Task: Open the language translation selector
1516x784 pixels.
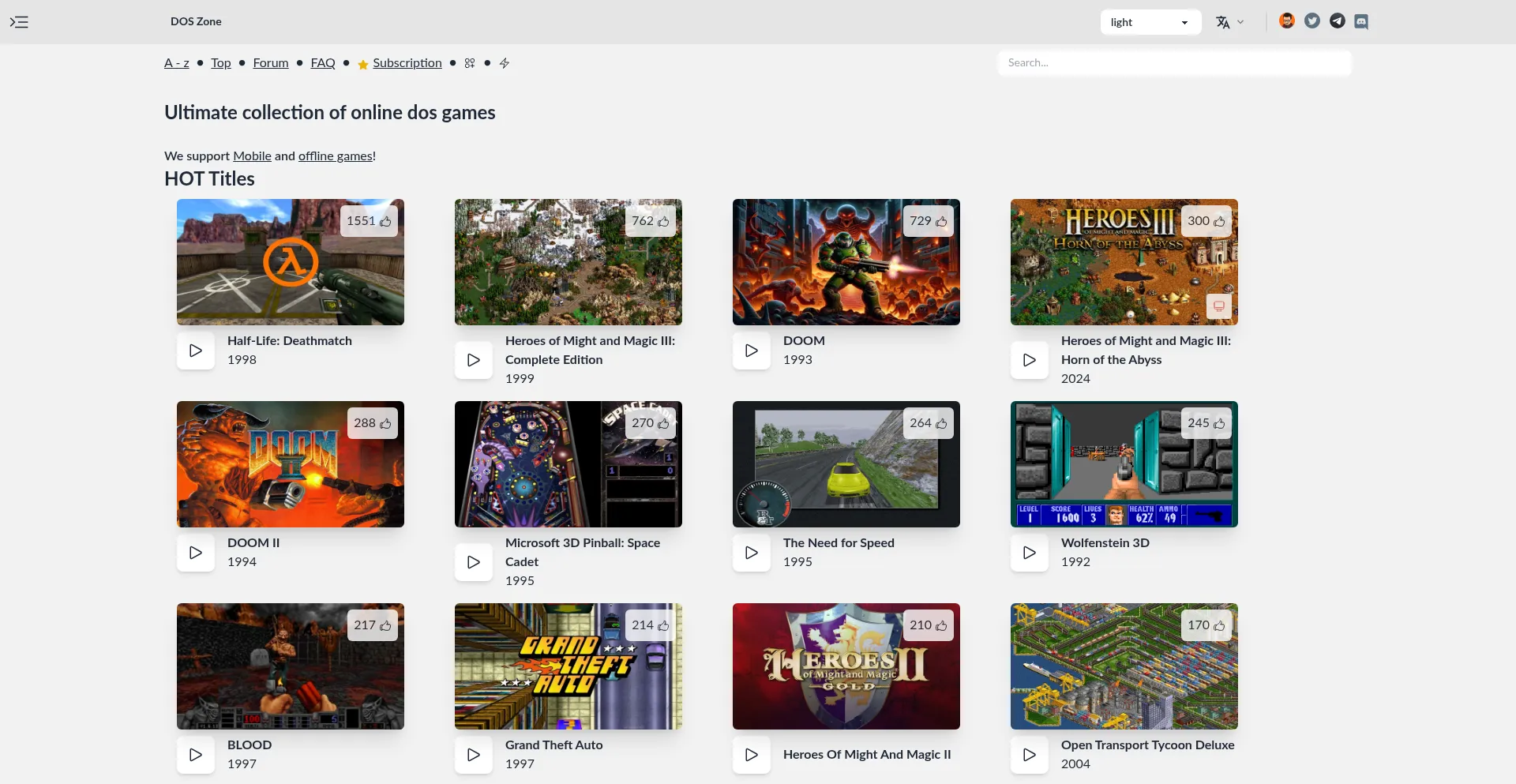Action: click(x=1229, y=22)
